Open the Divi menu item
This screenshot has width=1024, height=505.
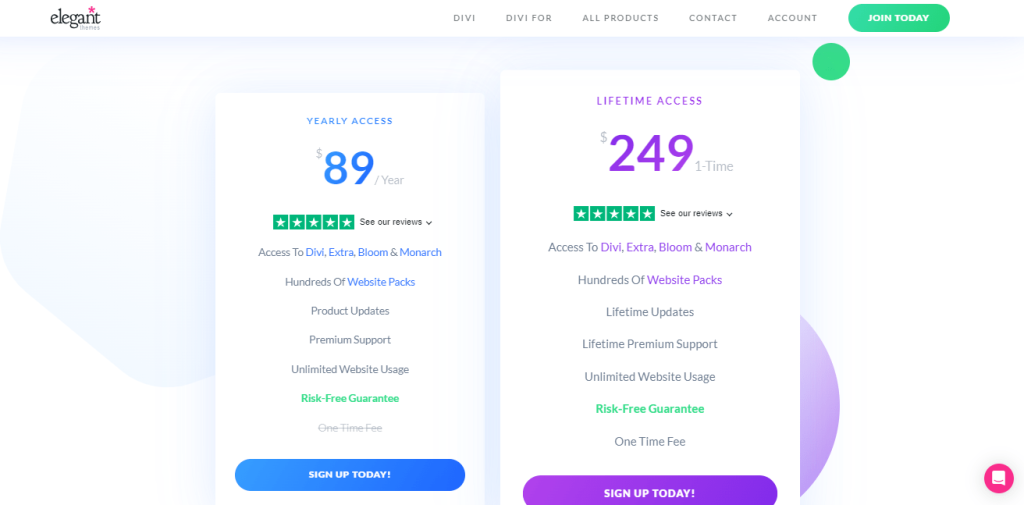(464, 18)
